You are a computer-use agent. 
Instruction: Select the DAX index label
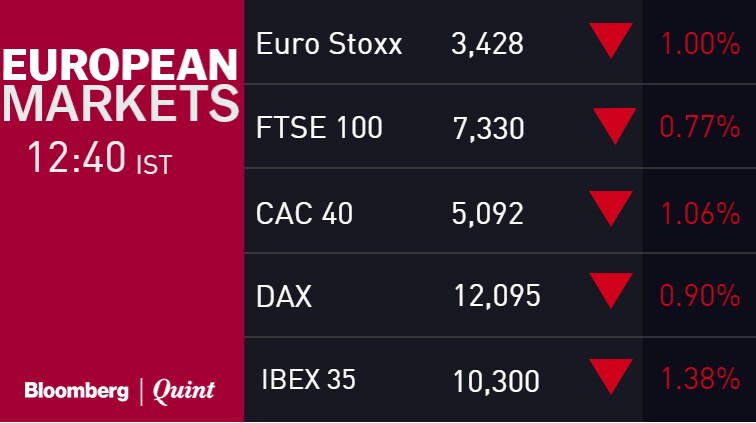click(284, 296)
